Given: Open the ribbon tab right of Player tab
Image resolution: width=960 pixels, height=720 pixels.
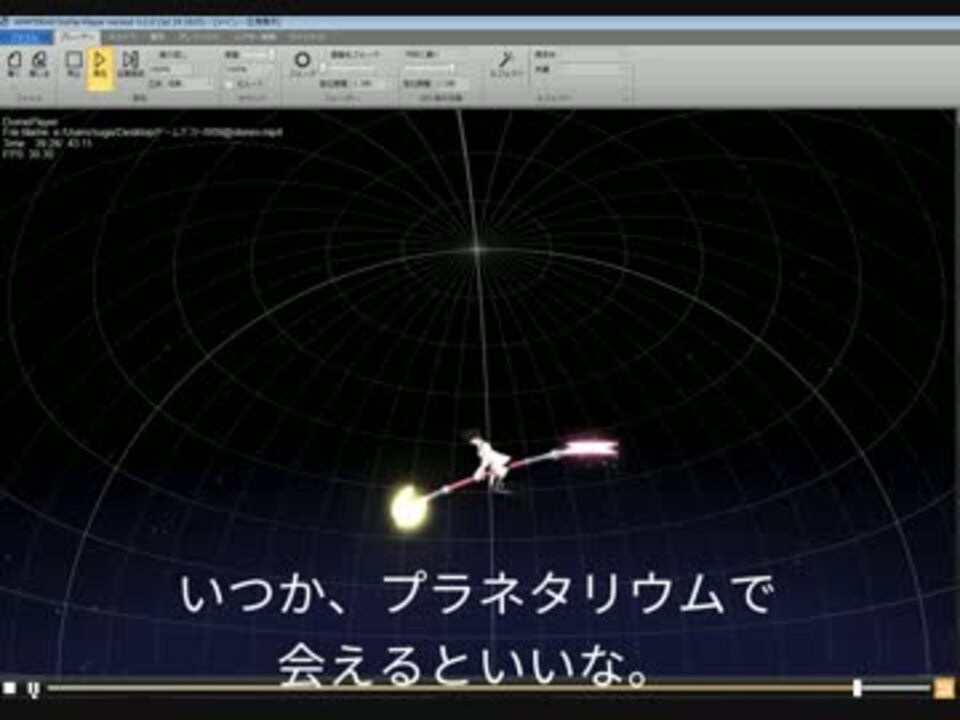Looking at the screenshot, I should coord(123,38).
